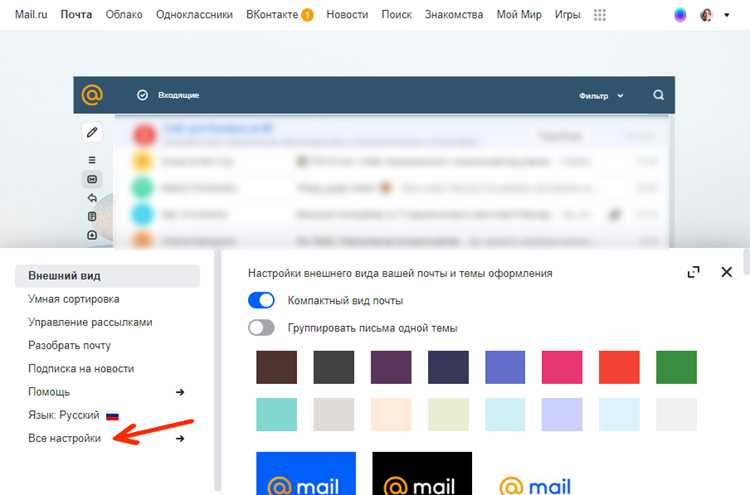Image resolution: width=750 pixels, height=495 pixels.
Task: Open Умная сортировка section
Action: pos(74,299)
